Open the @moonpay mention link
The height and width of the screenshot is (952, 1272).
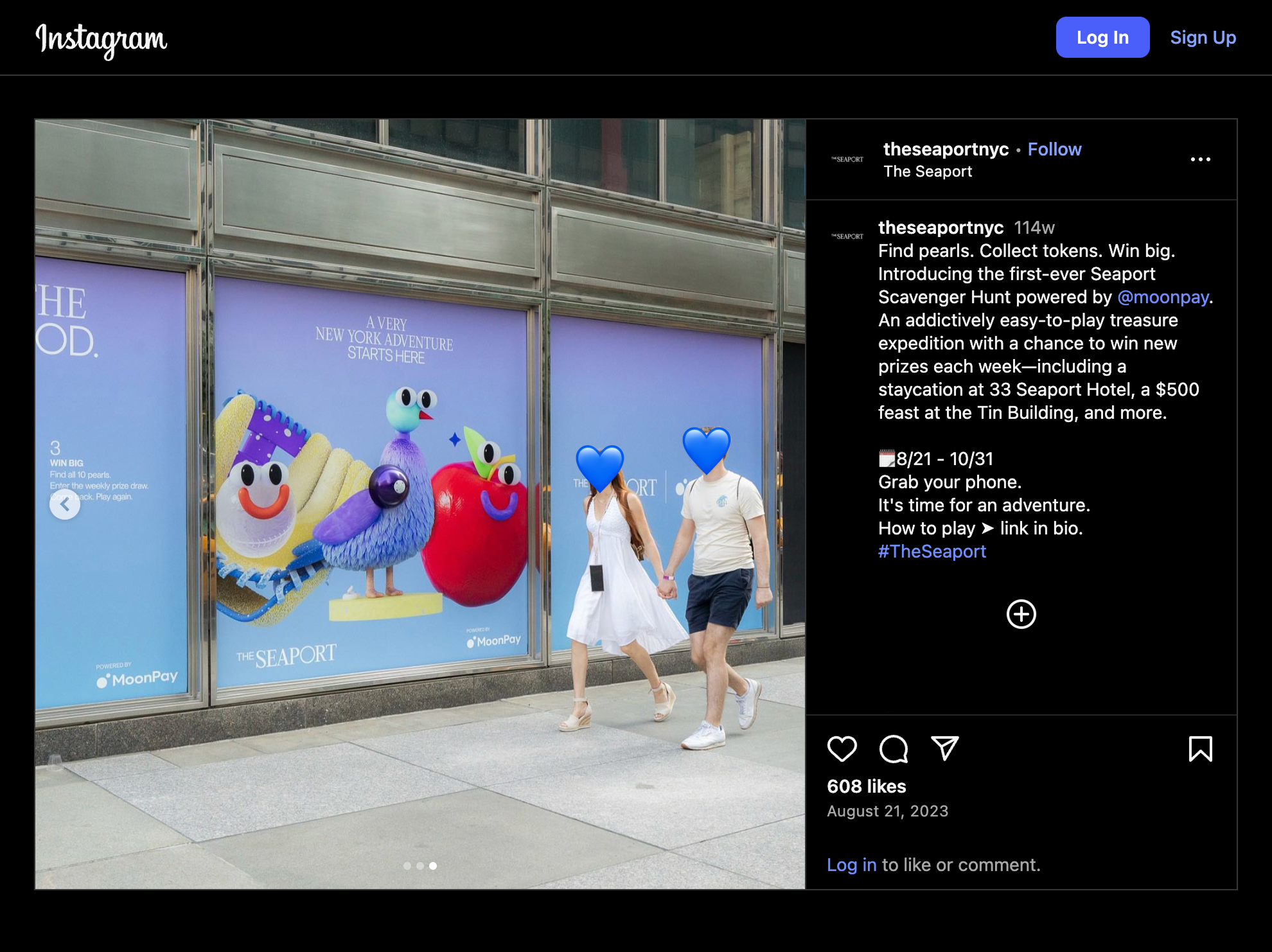coord(1163,297)
